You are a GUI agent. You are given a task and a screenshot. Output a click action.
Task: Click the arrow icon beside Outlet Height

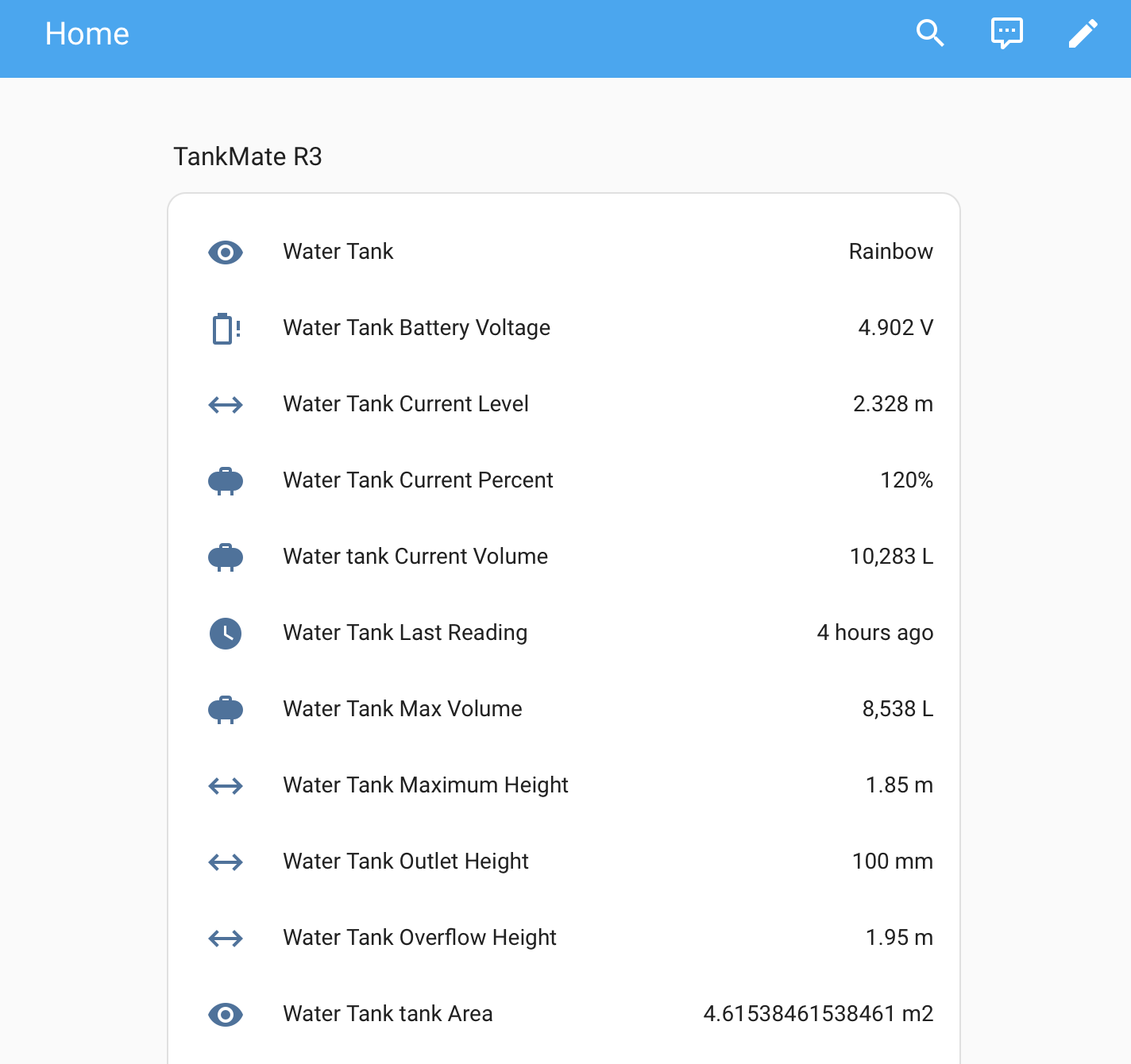pos(226,862)
